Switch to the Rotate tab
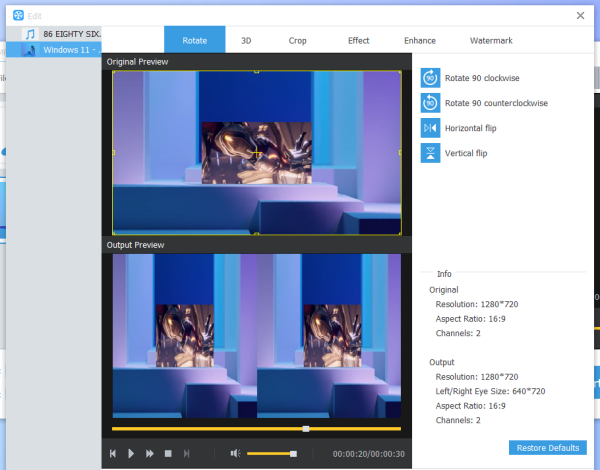 click(195, 40)
